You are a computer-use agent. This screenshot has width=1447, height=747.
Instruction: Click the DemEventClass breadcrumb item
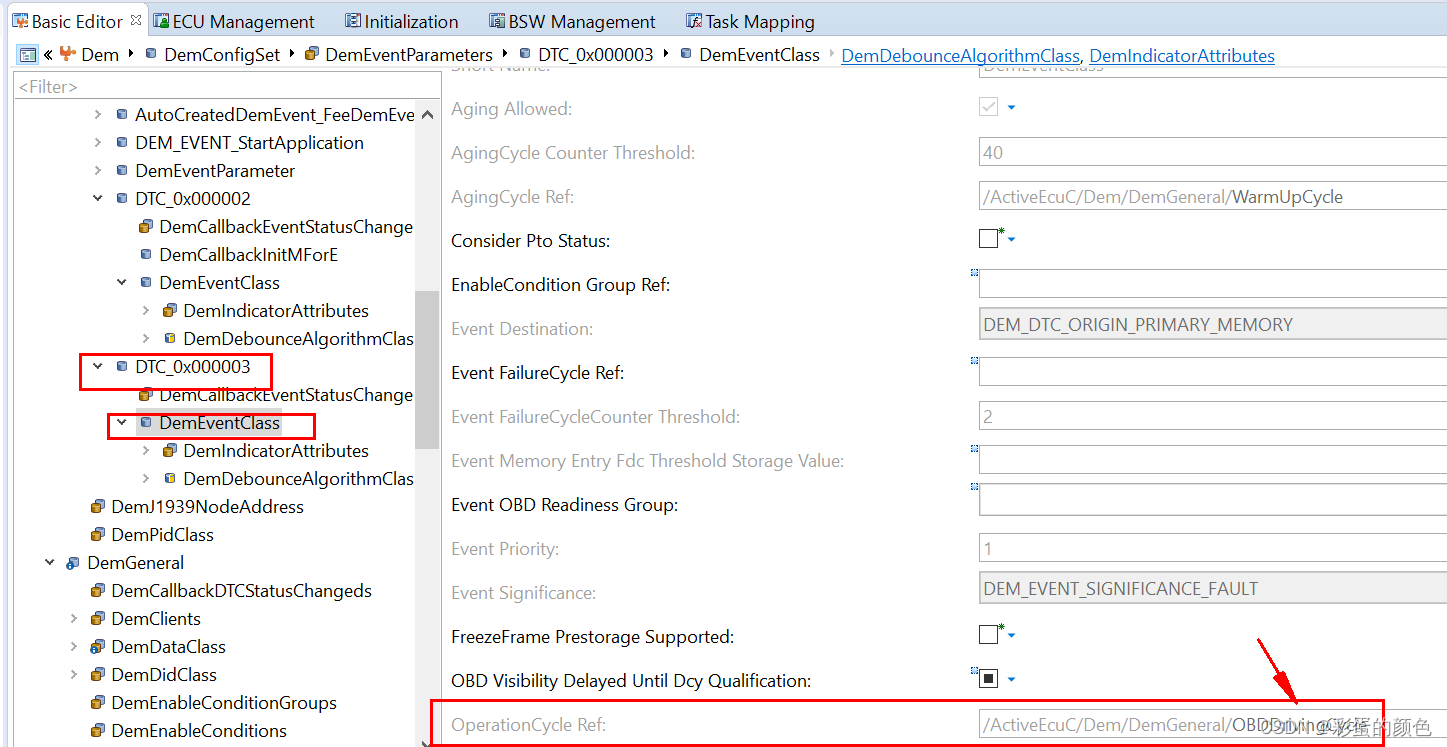[x=759, y=55]
